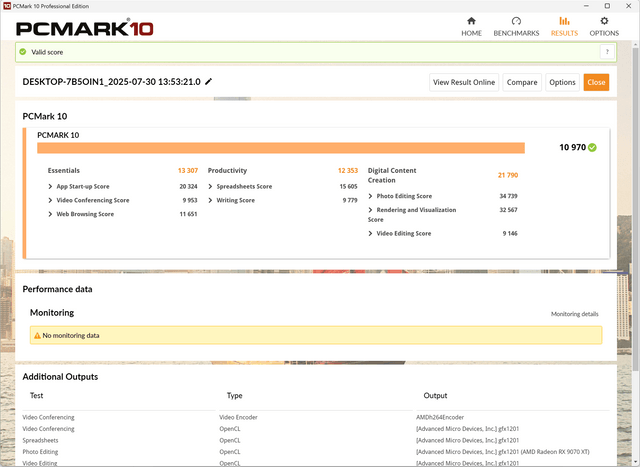Click Web Browsing value 11 651
Image resolution: width=640 pixels, height=467 pixels.
[x=188, y=214]
